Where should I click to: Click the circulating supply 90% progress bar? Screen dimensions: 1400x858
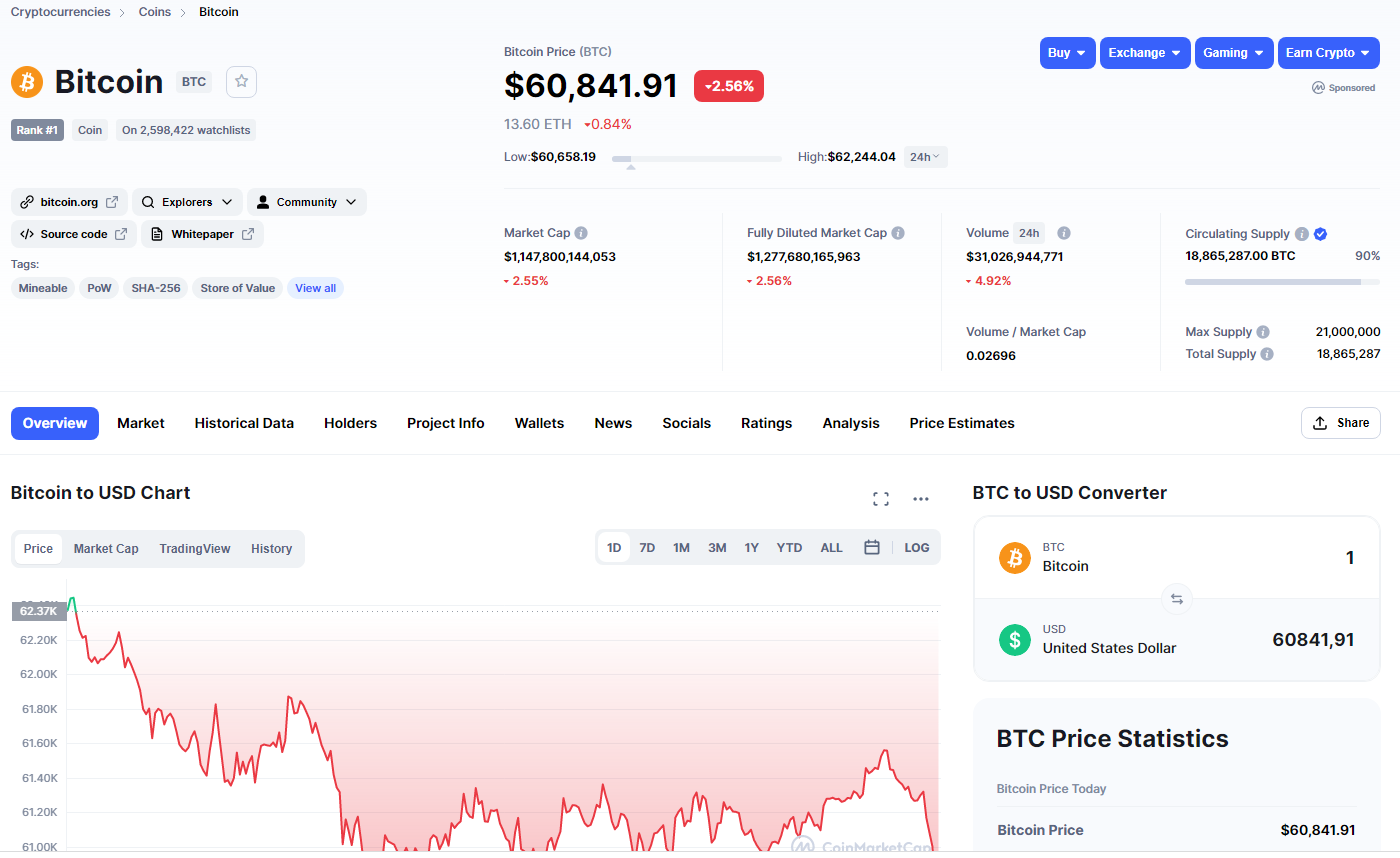click(1283, 282)
